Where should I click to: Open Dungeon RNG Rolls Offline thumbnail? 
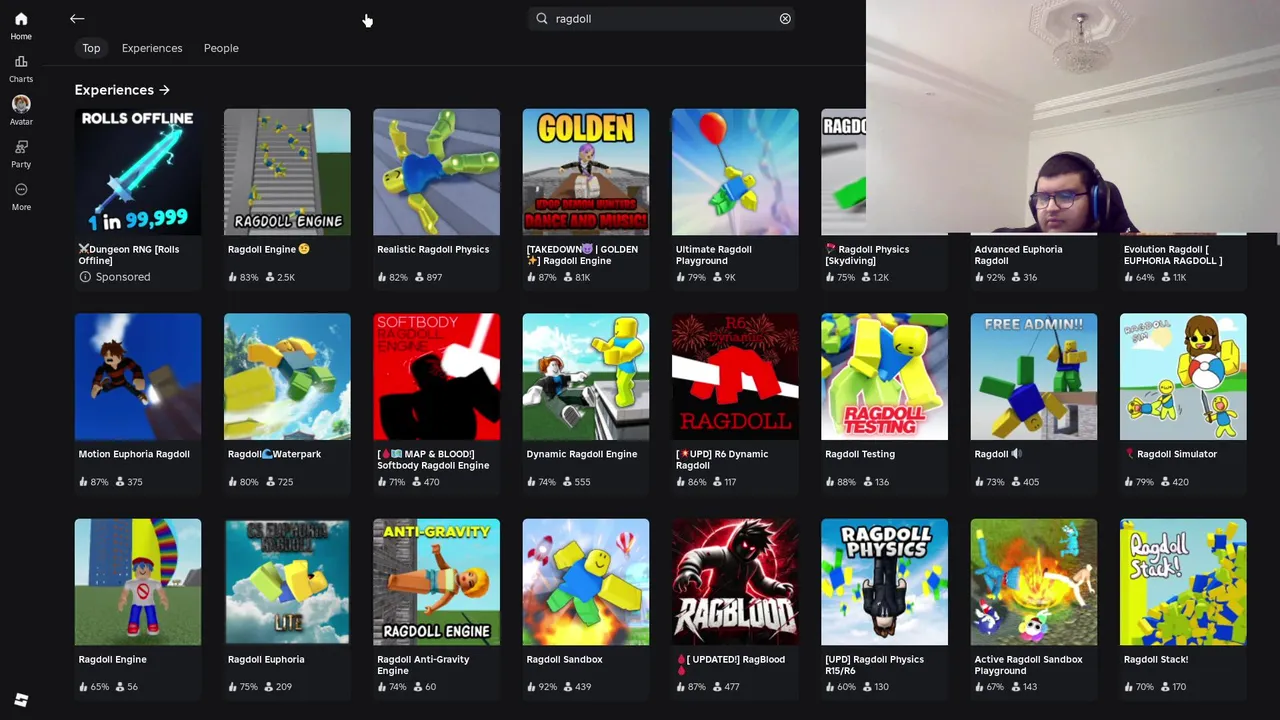[x=138, y=172]
